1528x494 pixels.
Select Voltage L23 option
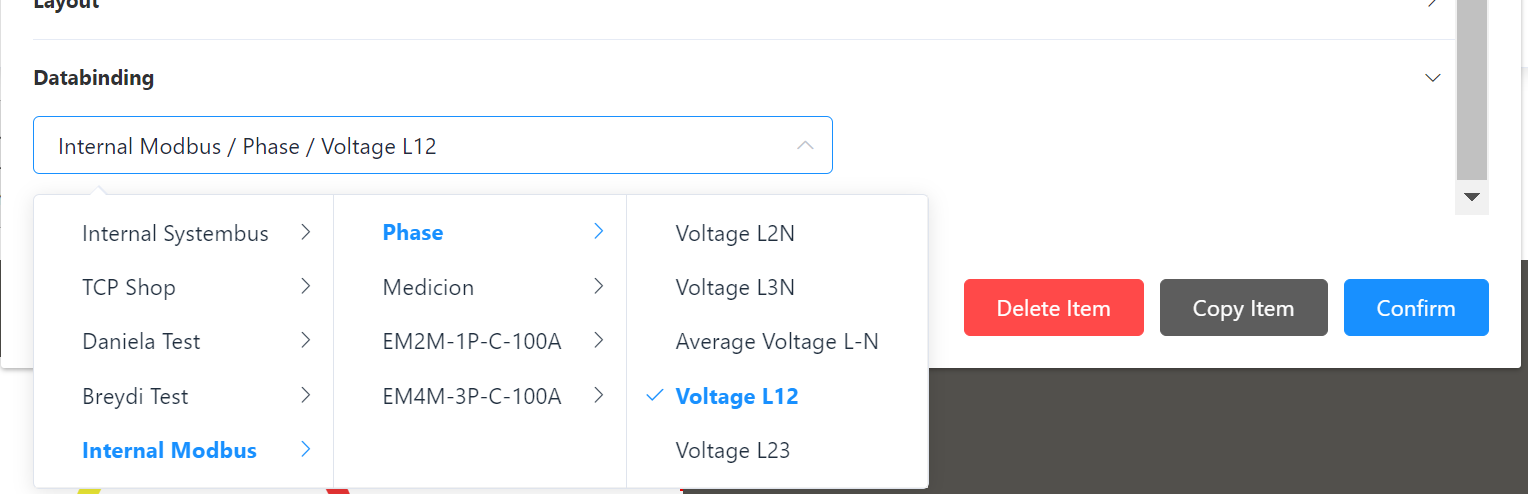tap(733, 450)
